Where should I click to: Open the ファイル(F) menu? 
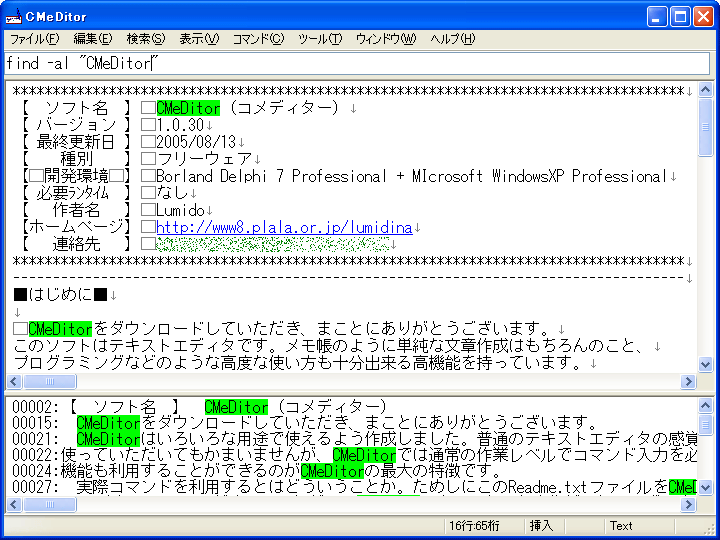(34, 39)
